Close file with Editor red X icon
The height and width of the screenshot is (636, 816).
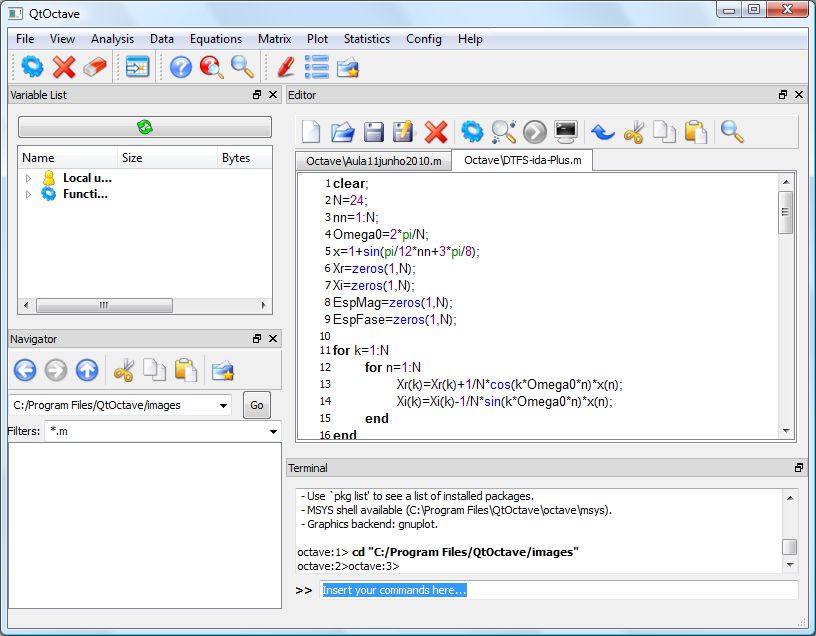tap(436, 132)
